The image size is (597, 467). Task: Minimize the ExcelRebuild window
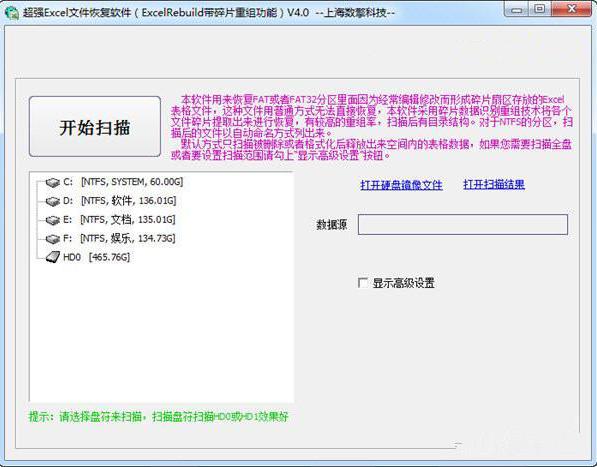coord(517,10)
